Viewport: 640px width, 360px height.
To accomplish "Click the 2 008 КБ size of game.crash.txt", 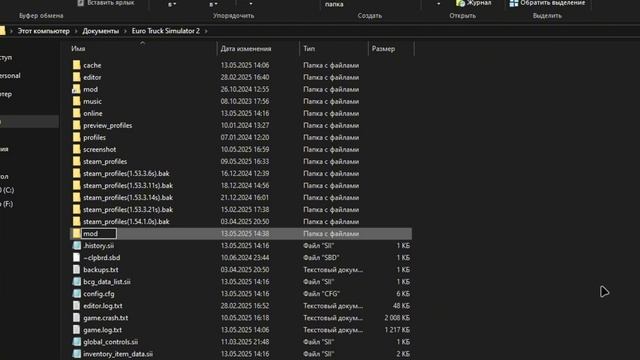I will pos(397,318).
